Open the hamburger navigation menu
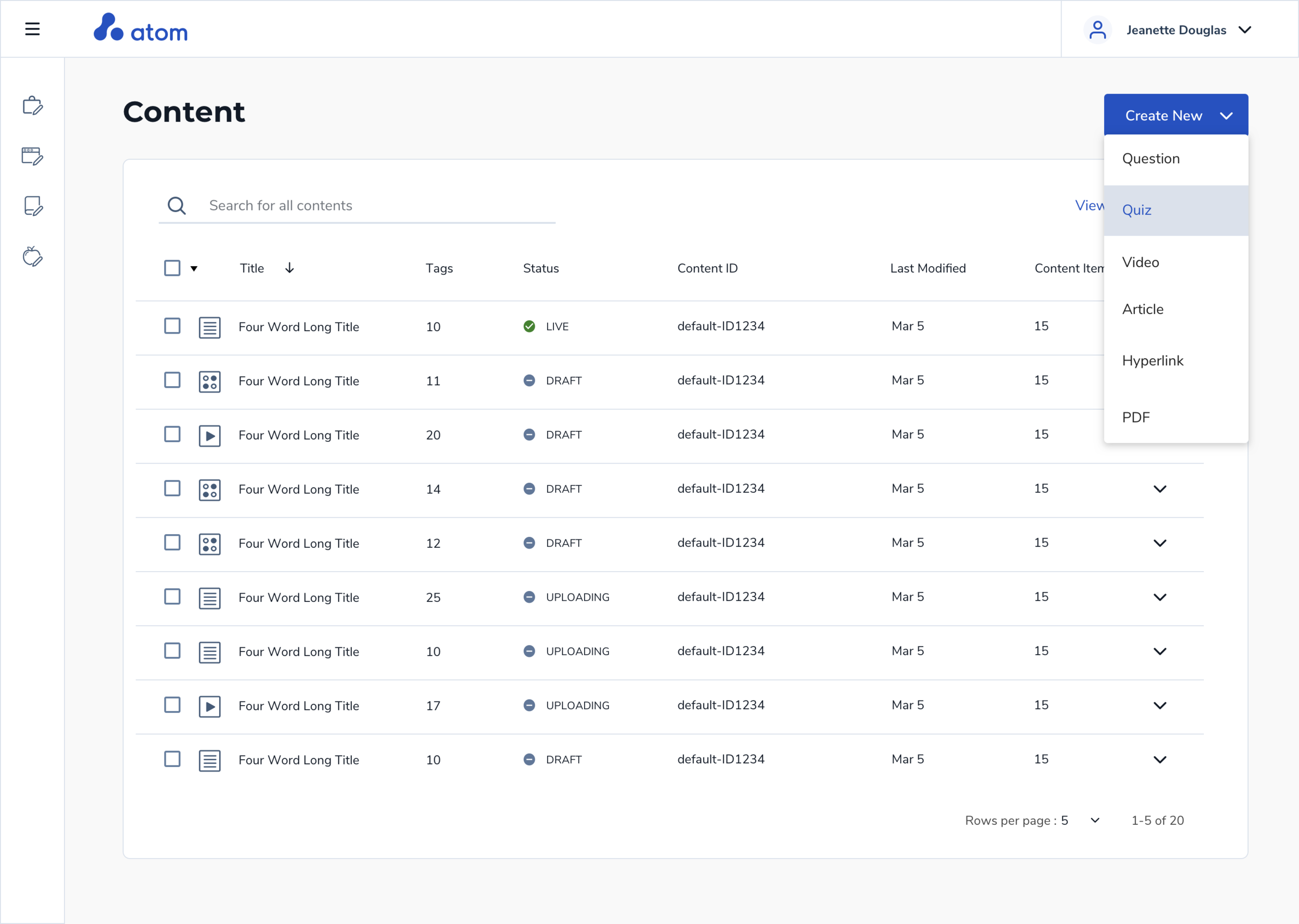The width and height of the screenshot is (1299, 924). click(x=32, y=29)
